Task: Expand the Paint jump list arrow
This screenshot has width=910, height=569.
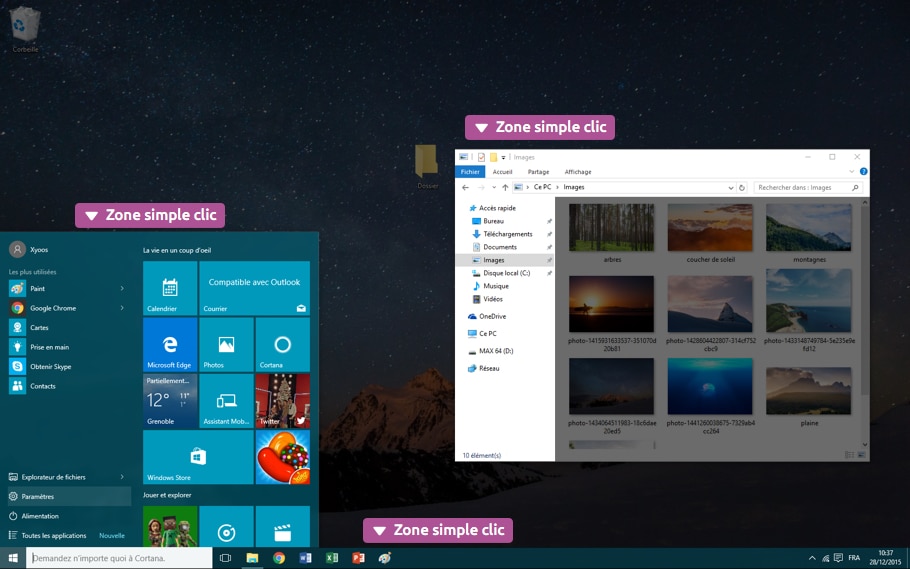Action: point(122,289)
